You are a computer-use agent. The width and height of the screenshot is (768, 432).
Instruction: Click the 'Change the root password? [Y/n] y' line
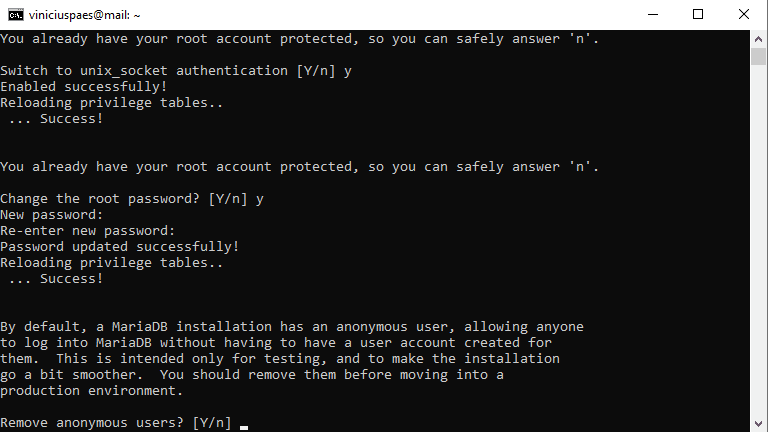(x=132, y=199)
